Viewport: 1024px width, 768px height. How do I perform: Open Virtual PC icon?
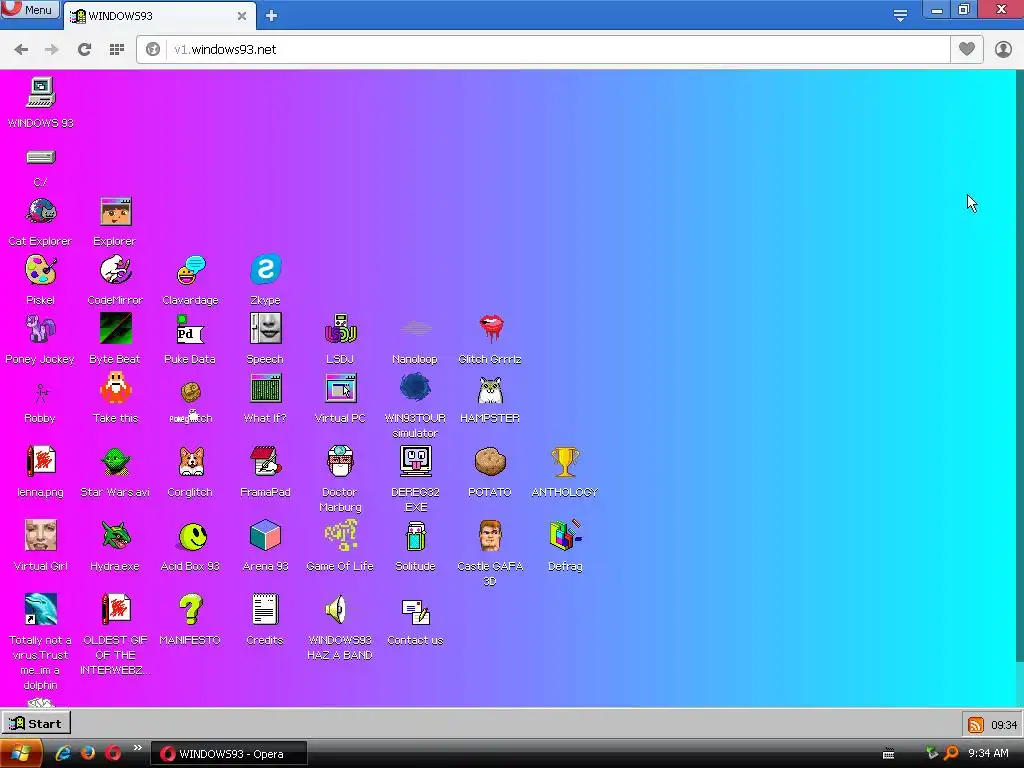point(340,388)
